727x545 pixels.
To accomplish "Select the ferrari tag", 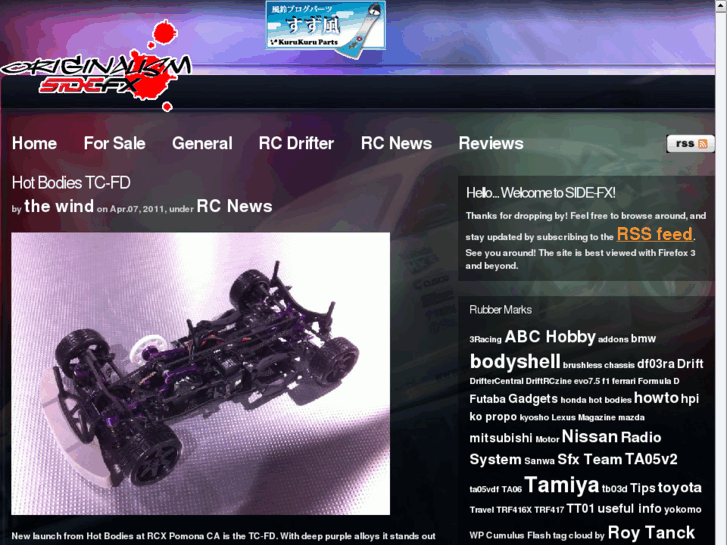I will pyautogui.click(x=624, y=381).
